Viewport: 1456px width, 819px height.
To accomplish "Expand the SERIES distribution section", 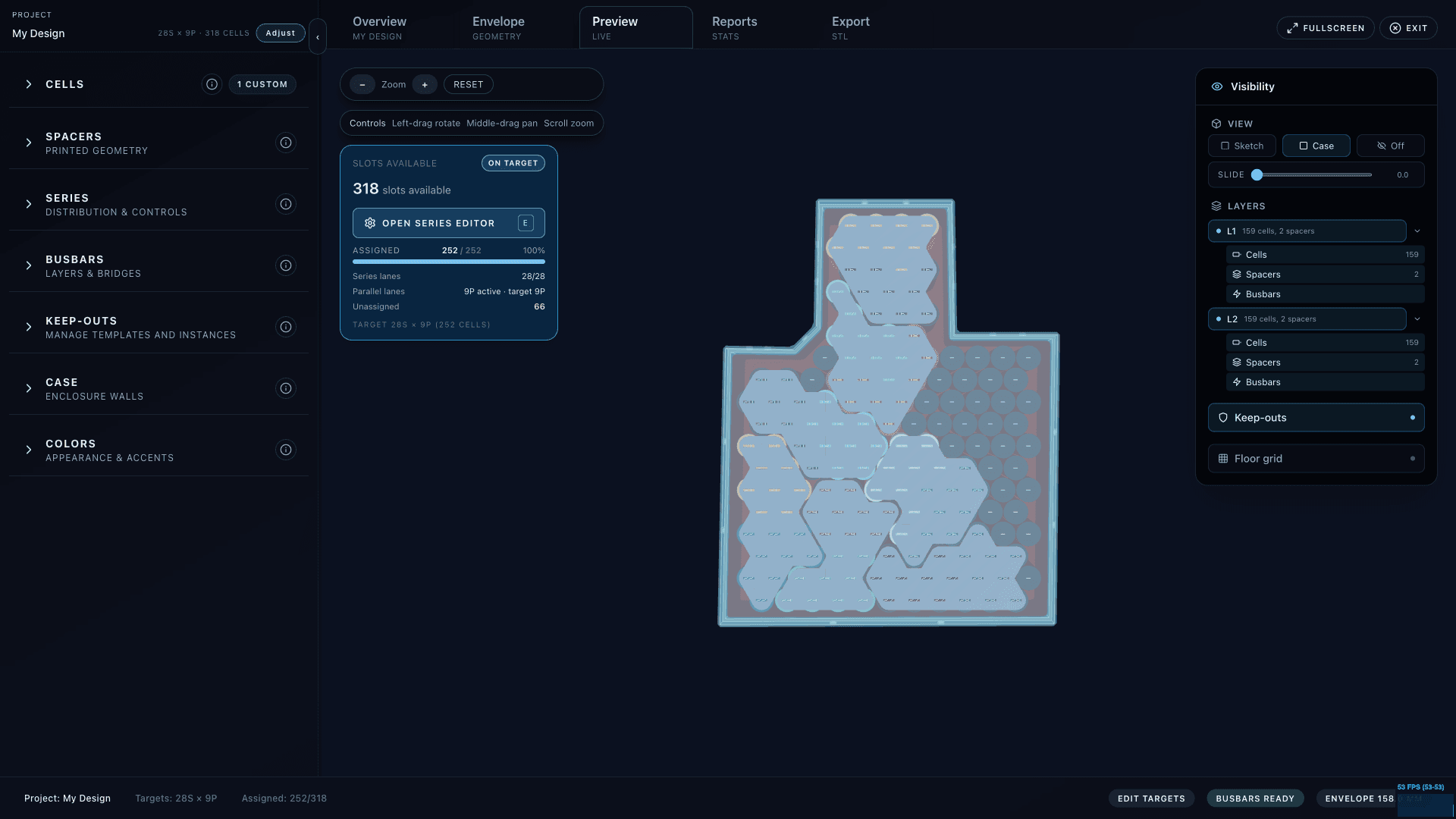I will tap(29, 204).
